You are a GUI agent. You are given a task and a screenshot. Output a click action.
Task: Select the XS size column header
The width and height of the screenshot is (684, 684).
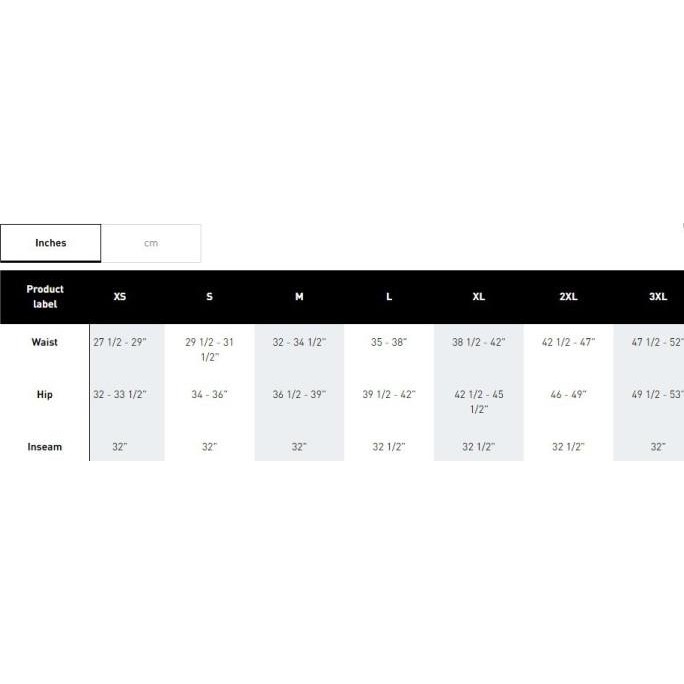[x=120, y=297]
